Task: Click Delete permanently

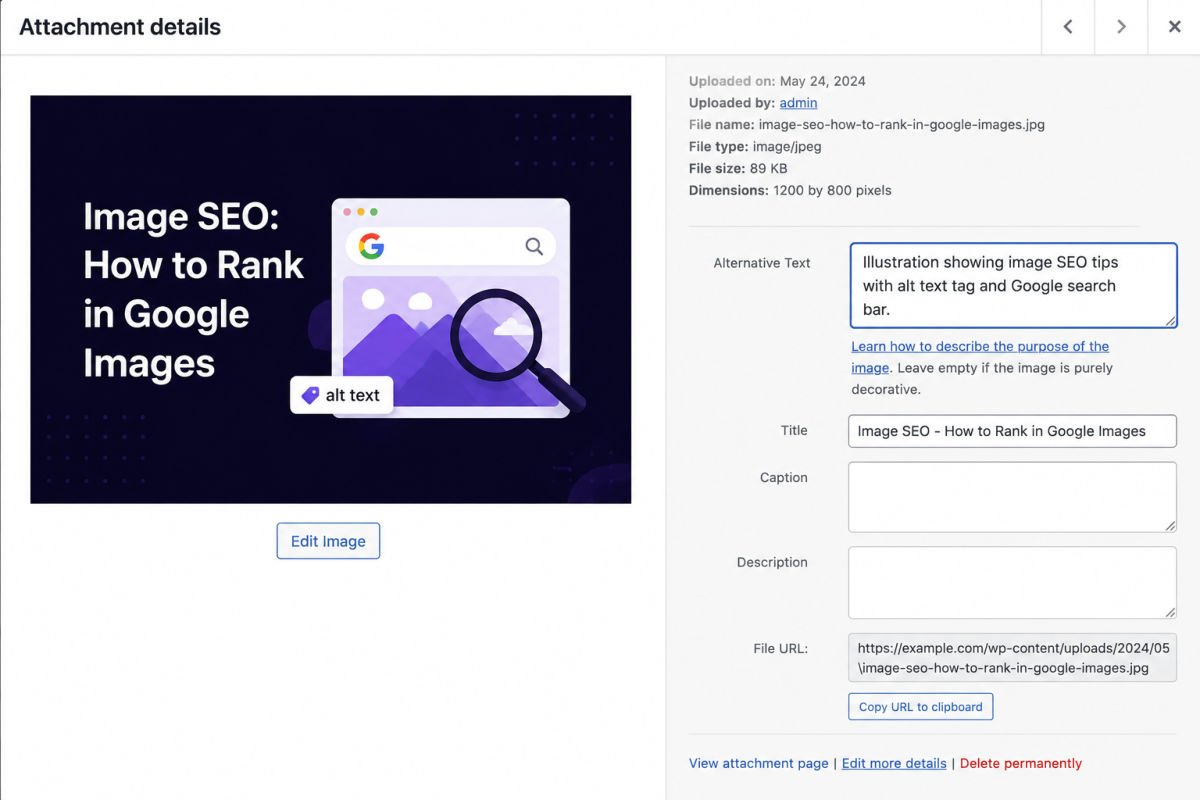Action: point(1021,763)
